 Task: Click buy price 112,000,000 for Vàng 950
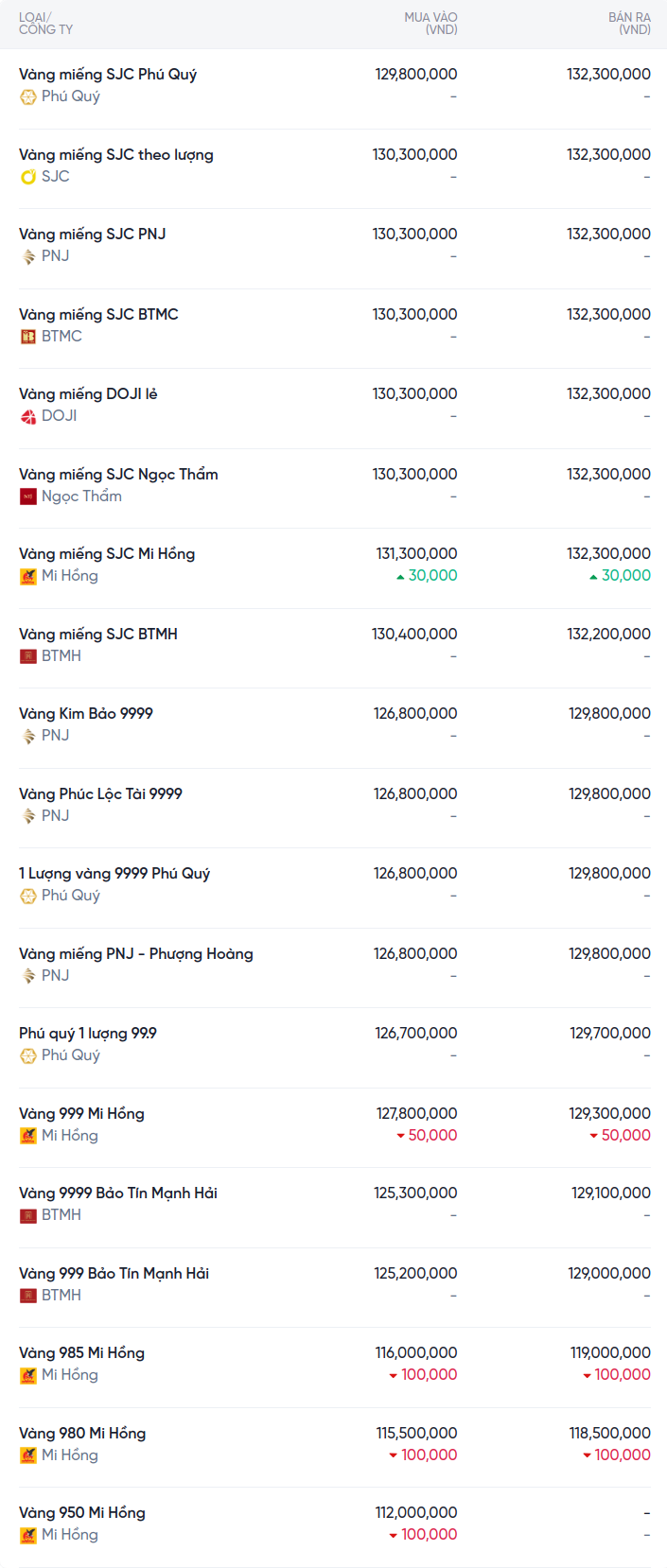click(416, 1512)
